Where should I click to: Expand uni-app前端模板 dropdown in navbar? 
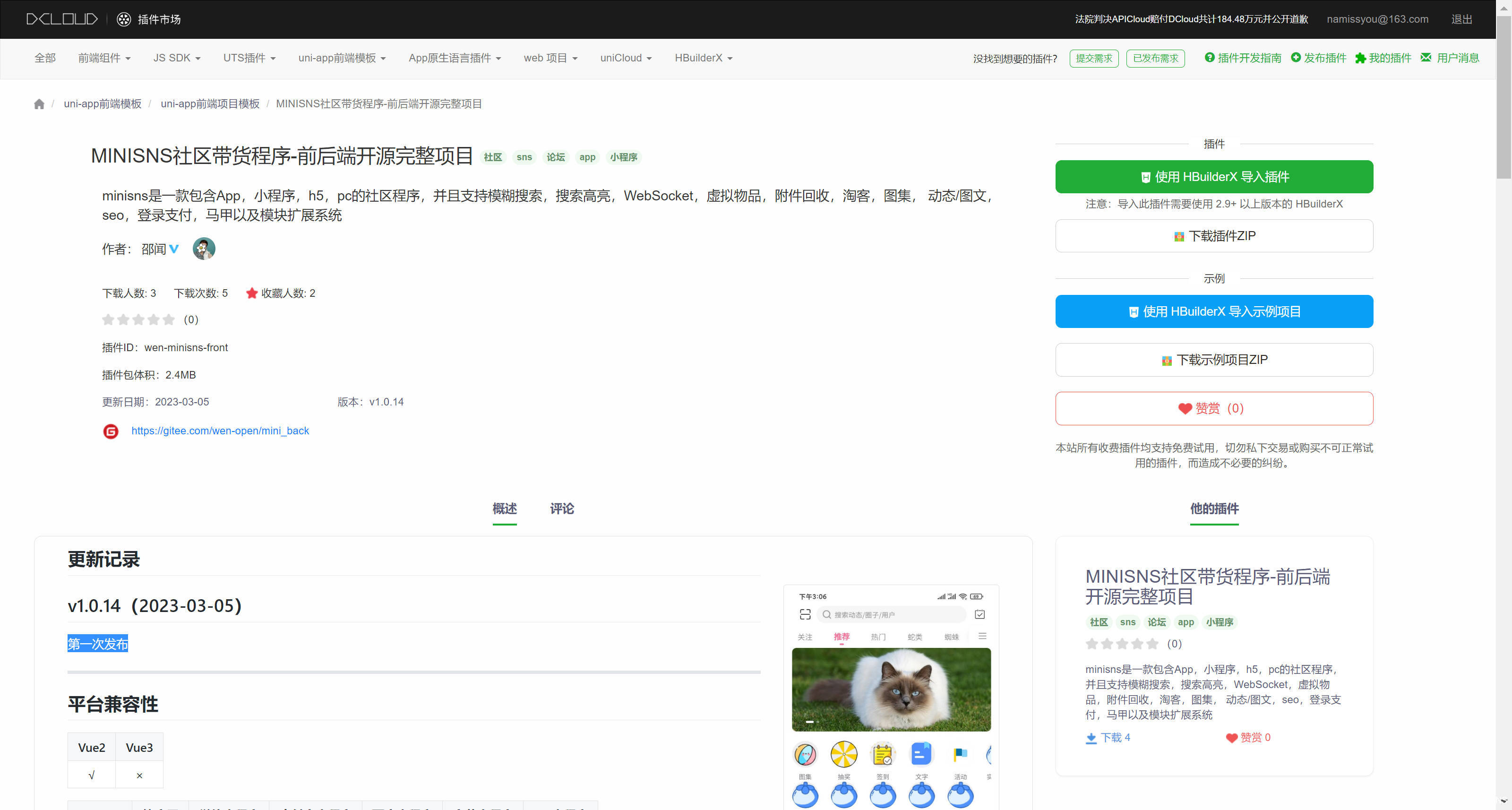click(342, 58)
